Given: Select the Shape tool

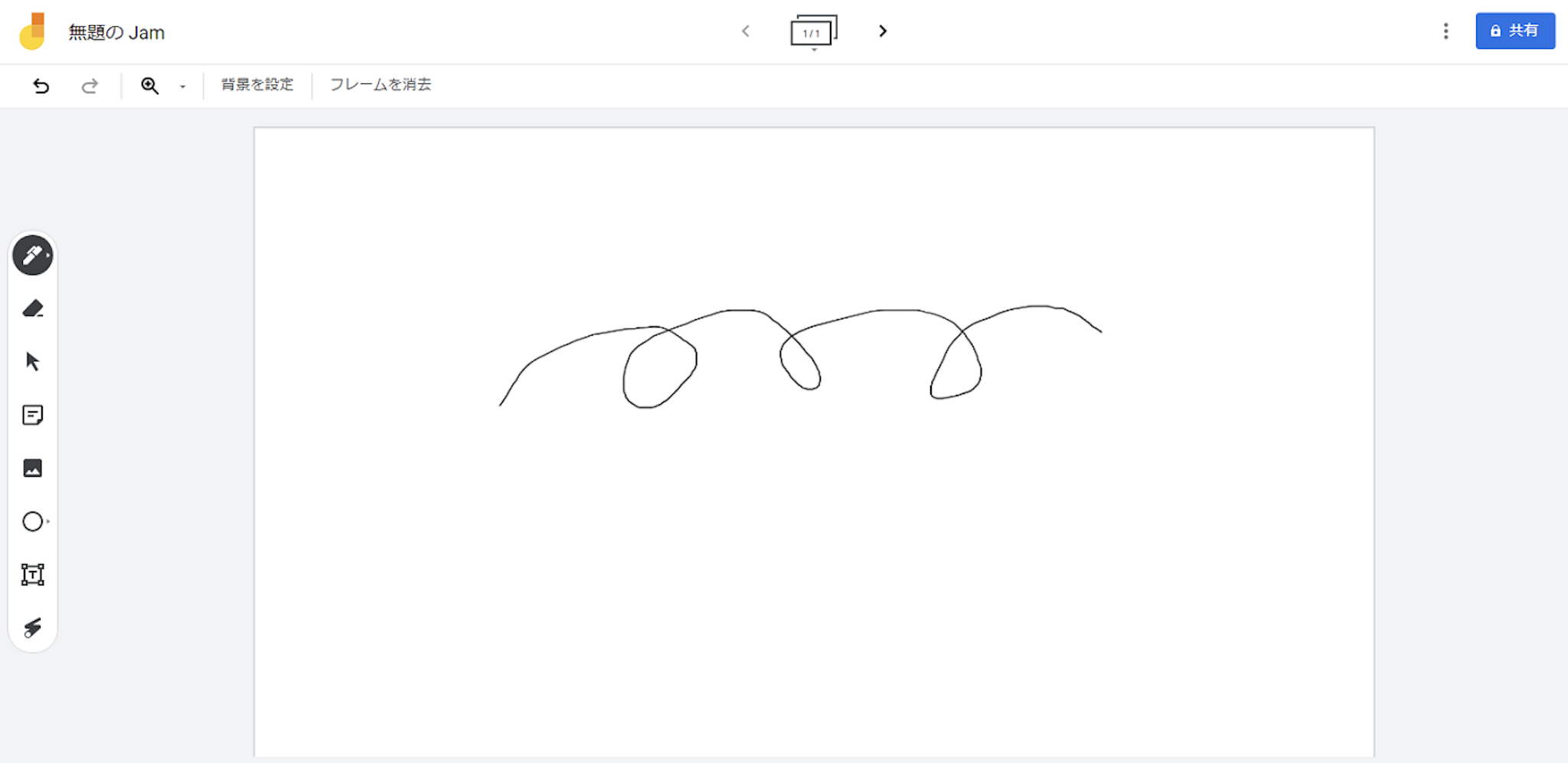Looking at the screenshot, I should pyautogui.click(x=32, y=521).
